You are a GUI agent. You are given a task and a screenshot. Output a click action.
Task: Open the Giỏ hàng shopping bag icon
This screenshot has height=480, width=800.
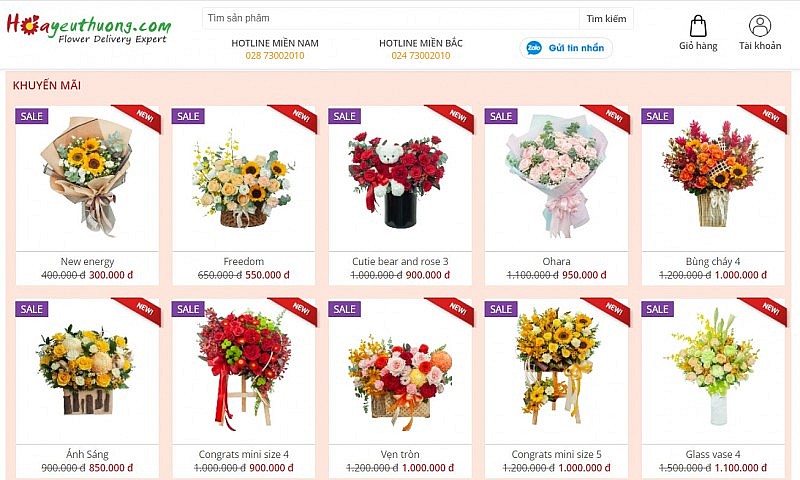point(698,26)
